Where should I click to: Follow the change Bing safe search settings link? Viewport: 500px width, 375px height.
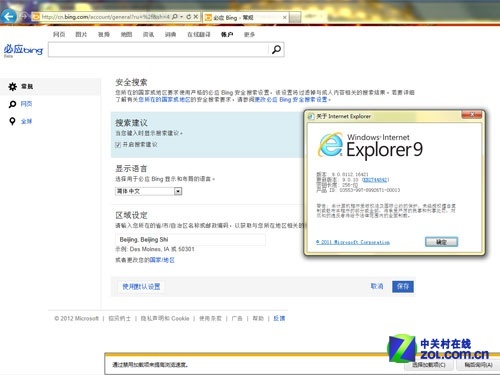coord(291,100)
